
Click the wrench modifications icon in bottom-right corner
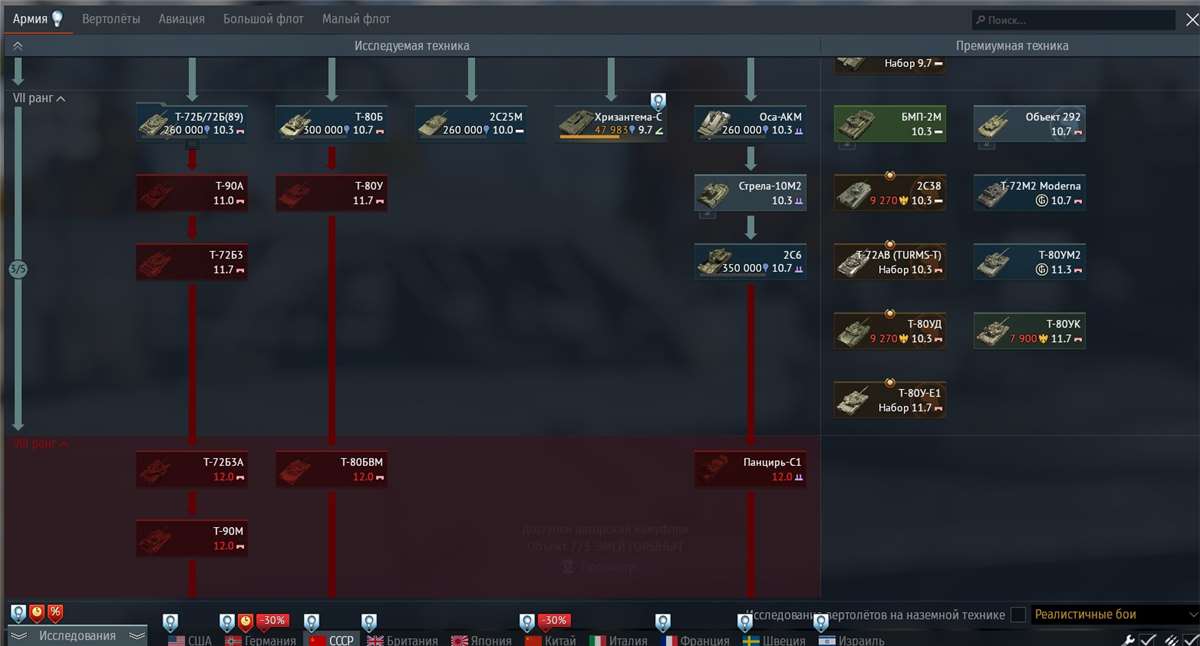(x=1130, y=639)
